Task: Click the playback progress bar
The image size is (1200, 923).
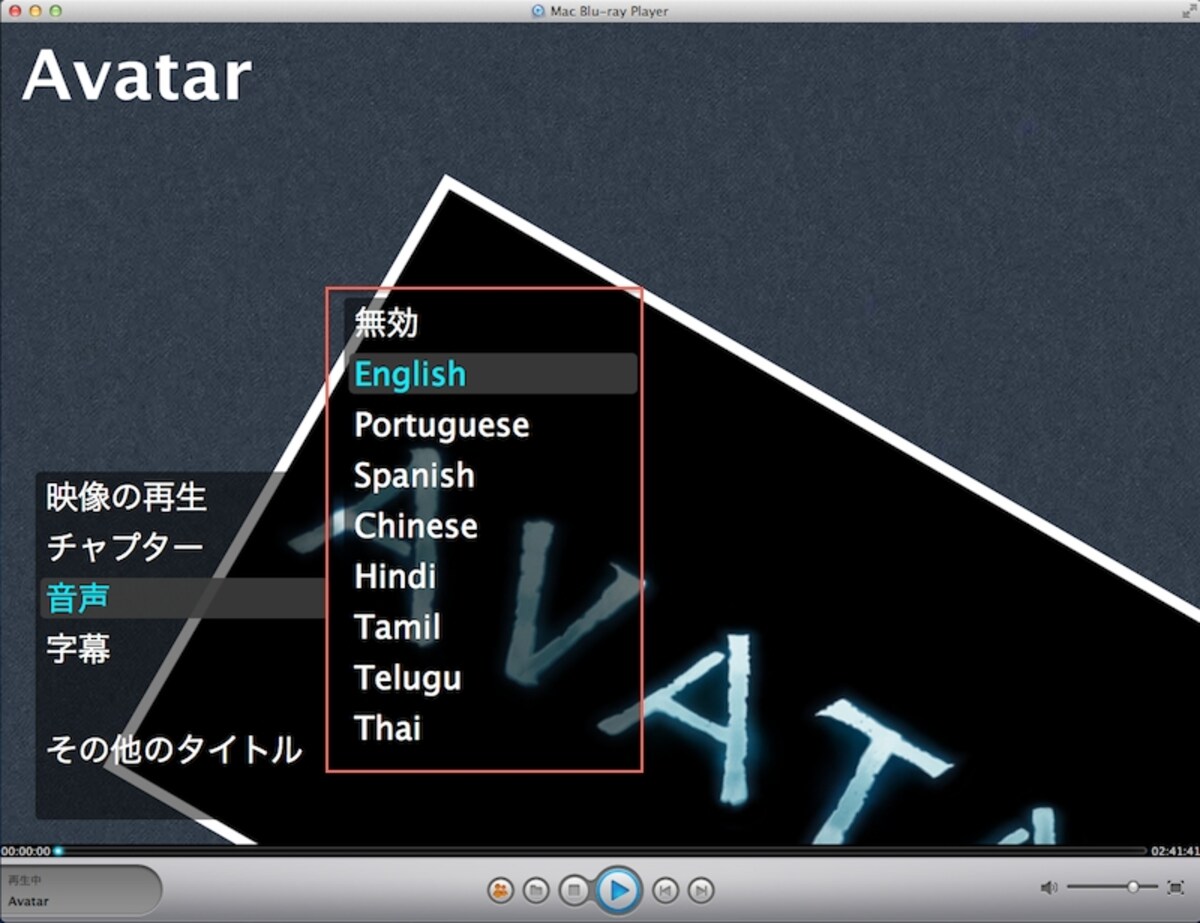Action: [600, 851]
